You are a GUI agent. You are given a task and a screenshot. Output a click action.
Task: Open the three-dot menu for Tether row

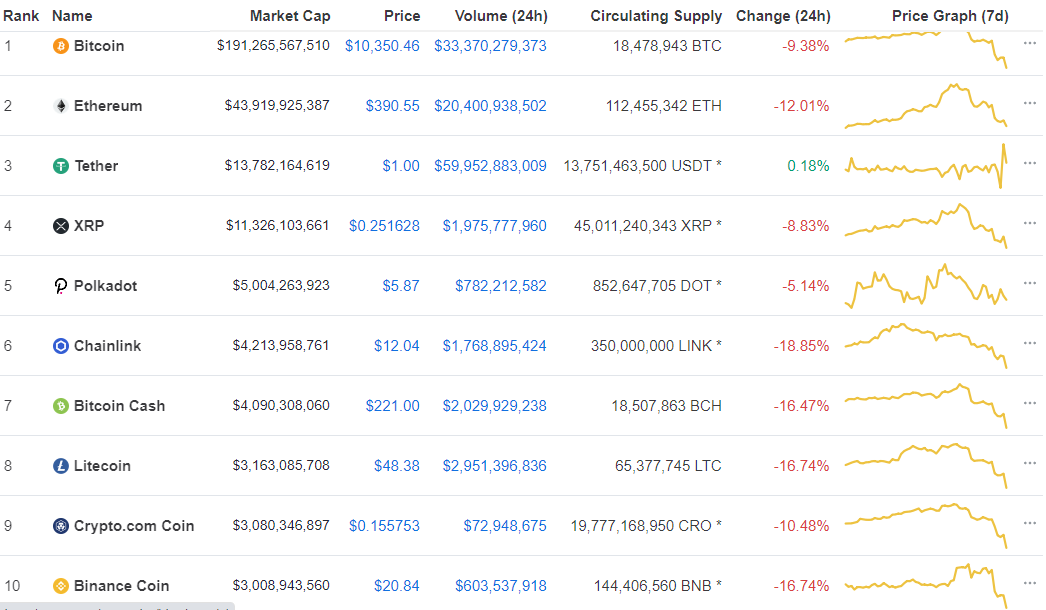1029,164
